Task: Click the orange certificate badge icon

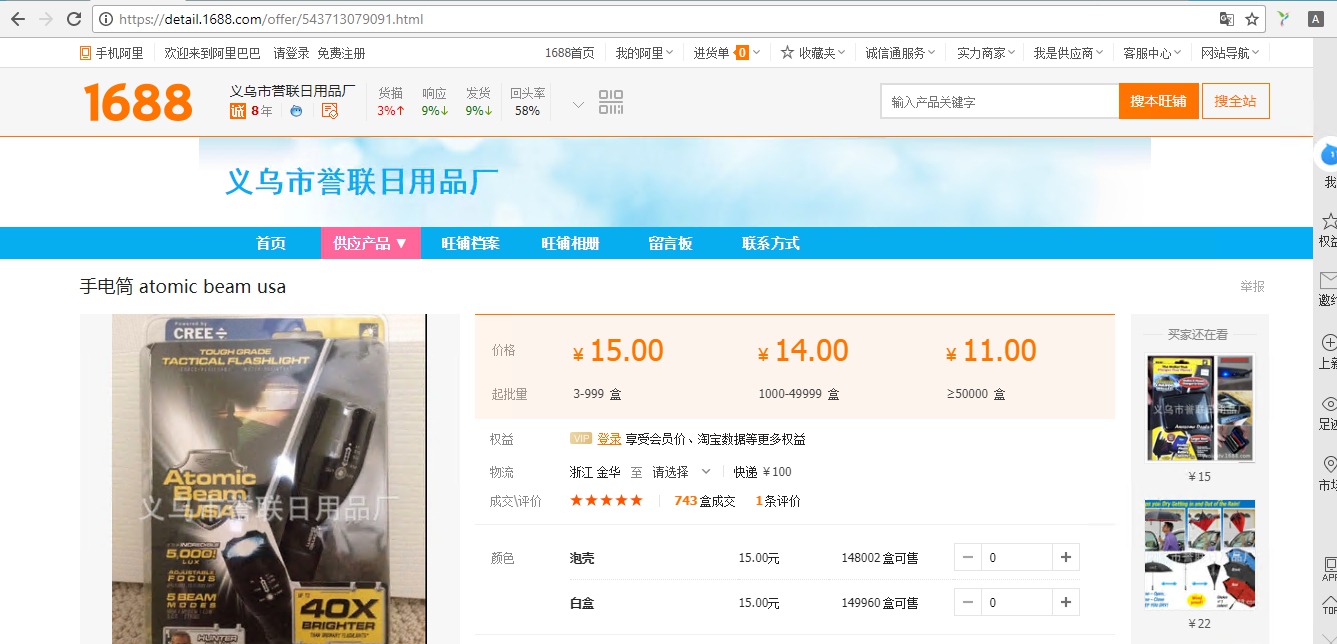Action: pyautogui.click(x=330, y=111)
